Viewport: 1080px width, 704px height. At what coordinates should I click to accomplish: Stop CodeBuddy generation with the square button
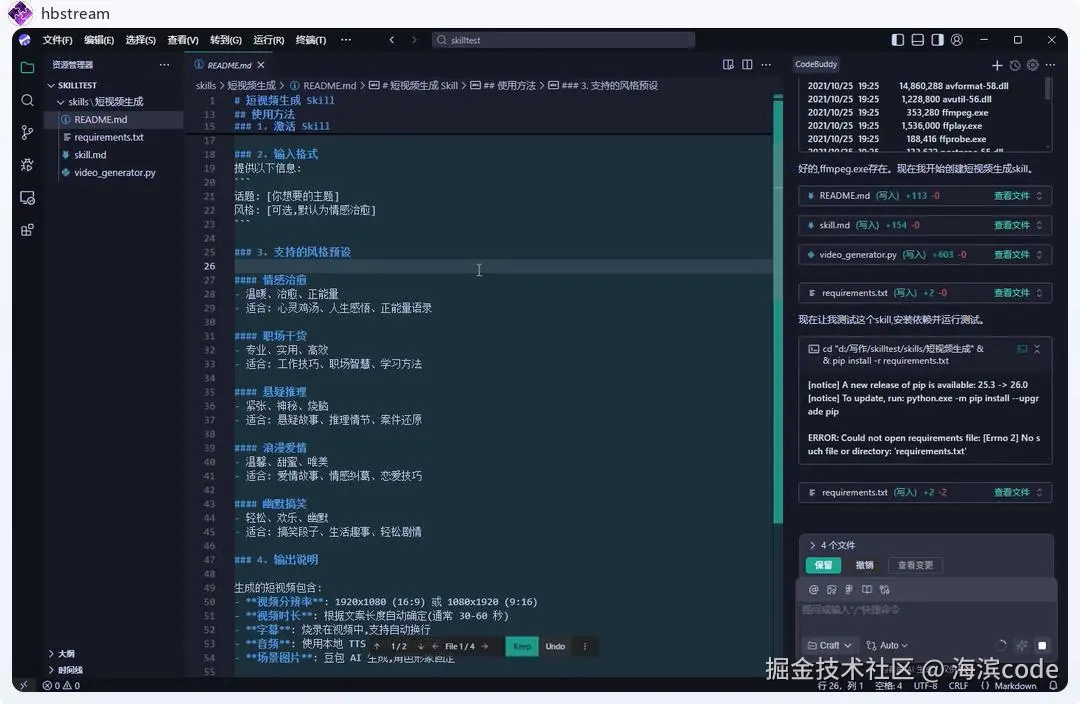pyautogui.click(x=1041, y=645)
